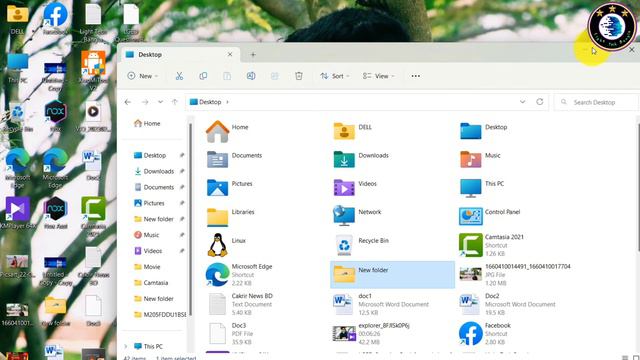Click the Up one level arrow

(x=175, y=102)
